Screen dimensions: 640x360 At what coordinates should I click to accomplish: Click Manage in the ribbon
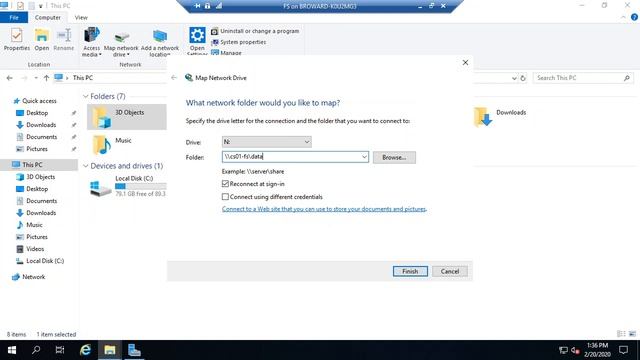(227, 53)
